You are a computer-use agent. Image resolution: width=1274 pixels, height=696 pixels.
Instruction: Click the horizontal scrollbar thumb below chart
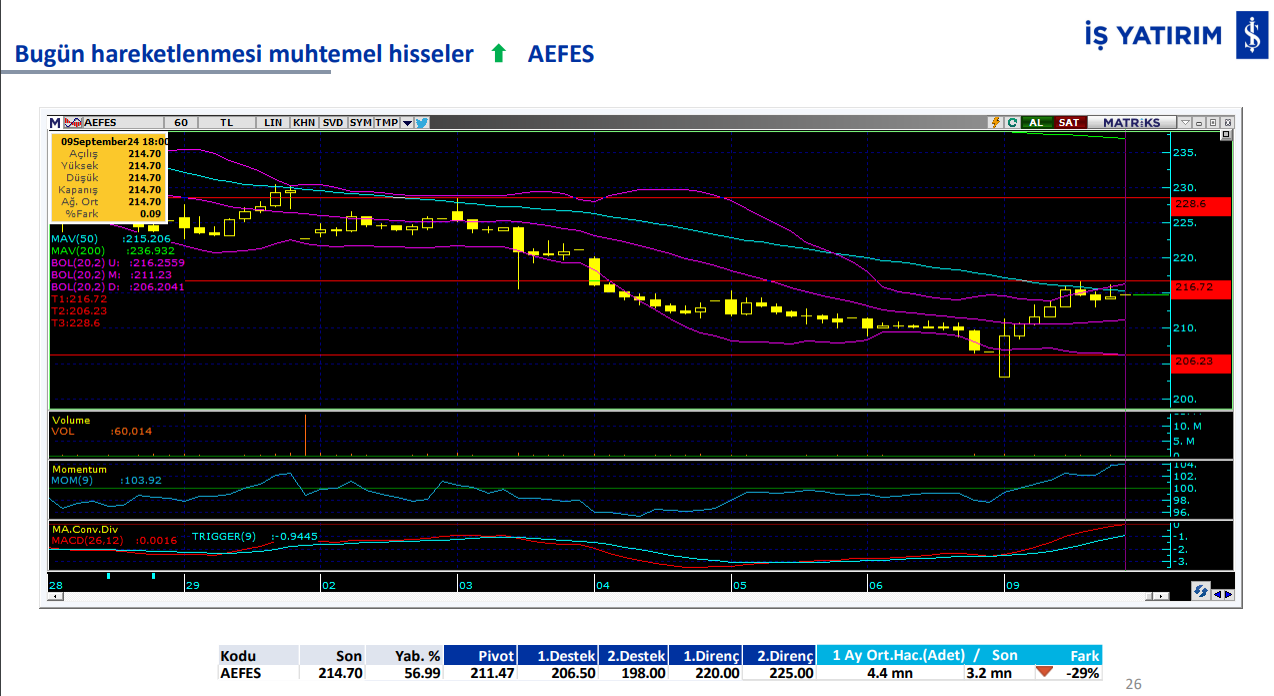tap(1148, 596)
